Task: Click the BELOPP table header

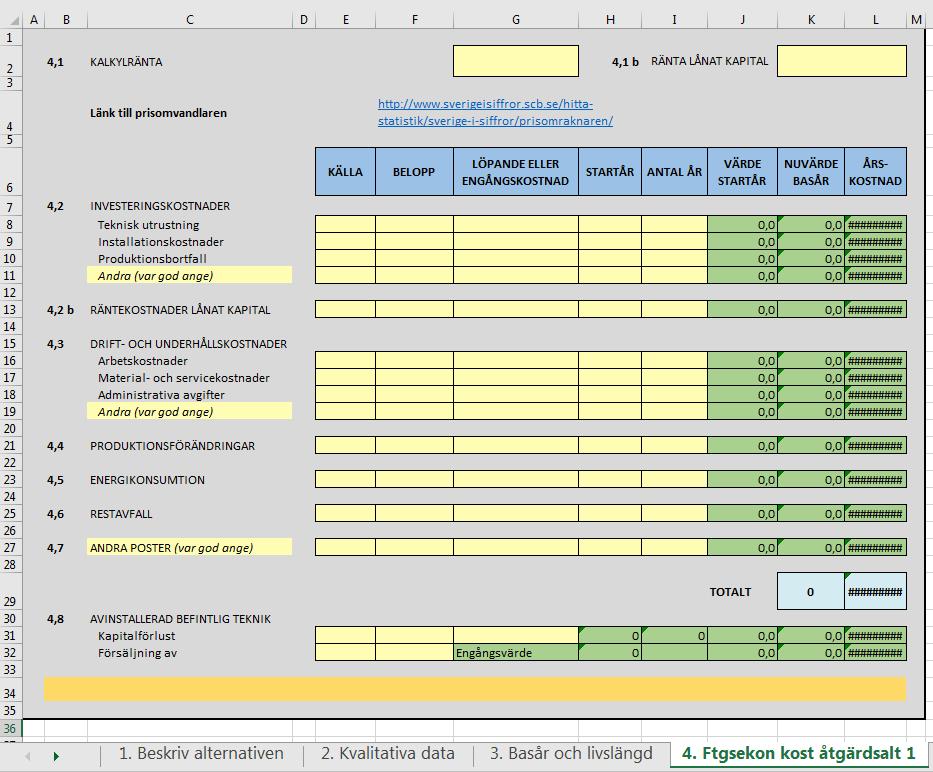Action: [x=414, y=171]
